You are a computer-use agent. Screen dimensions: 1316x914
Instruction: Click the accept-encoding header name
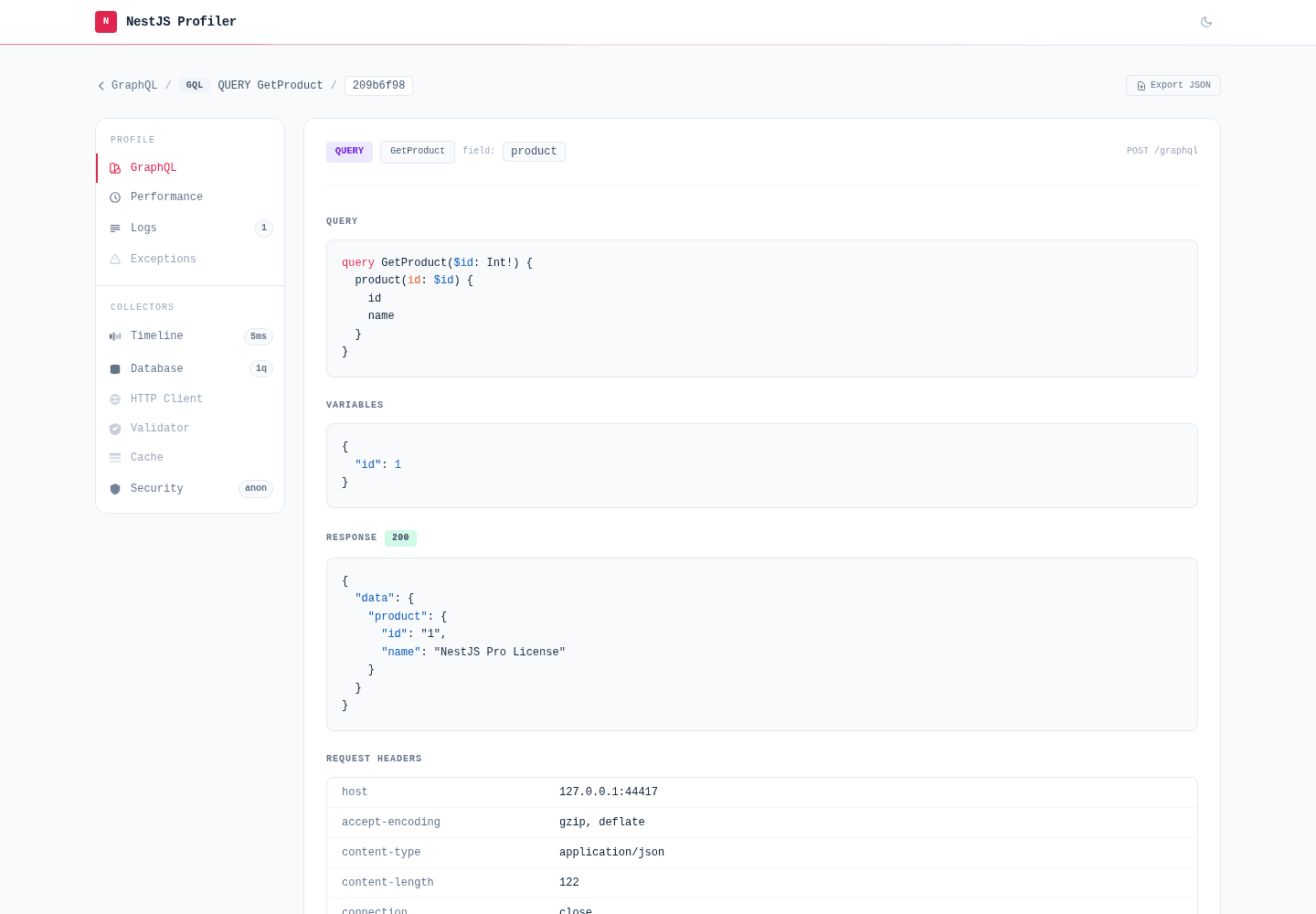(391, 823)
